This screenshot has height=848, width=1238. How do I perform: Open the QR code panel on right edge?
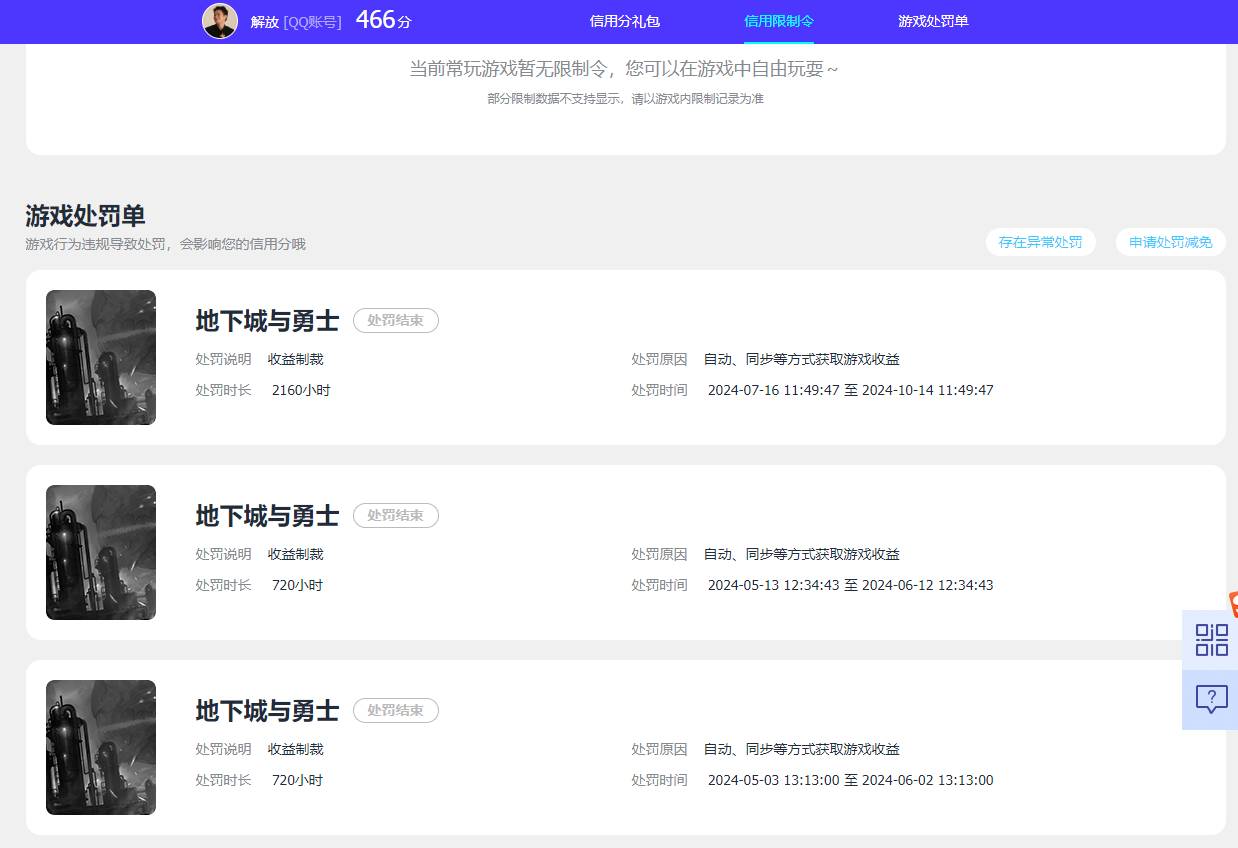1210,640
